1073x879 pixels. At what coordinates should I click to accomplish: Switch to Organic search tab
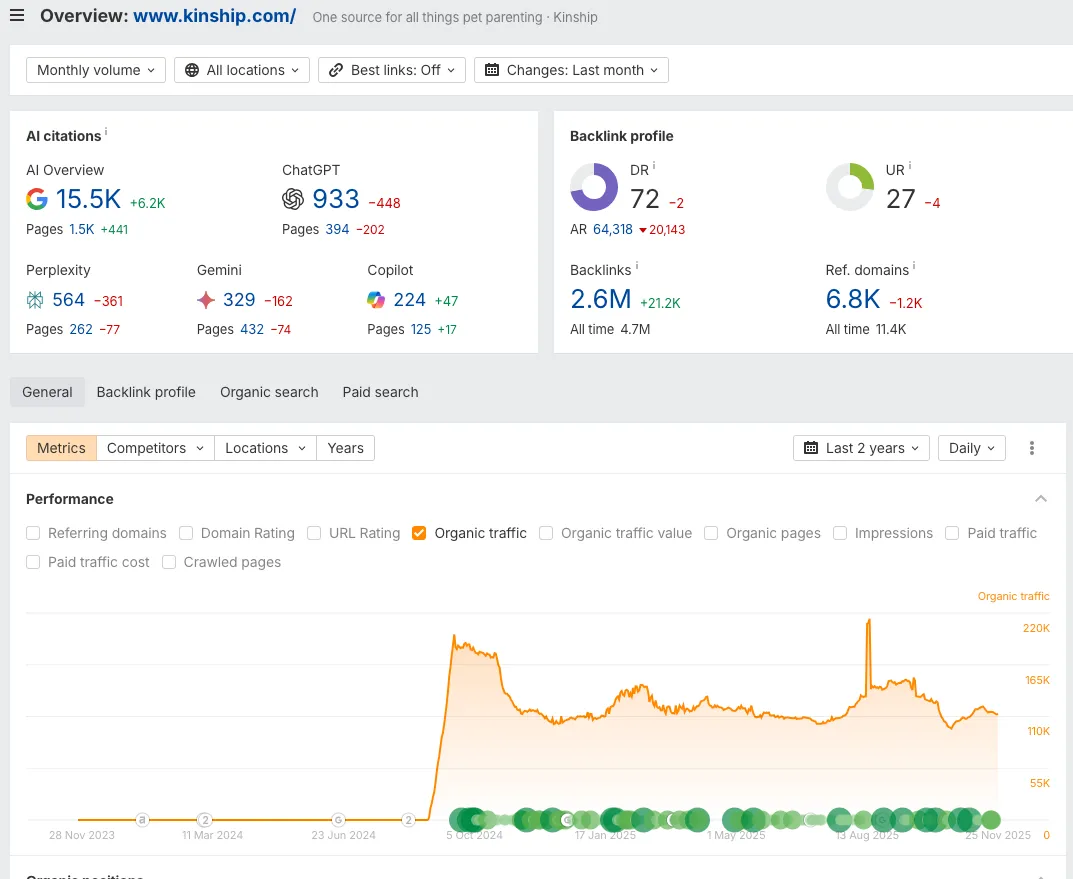point(269,392)
